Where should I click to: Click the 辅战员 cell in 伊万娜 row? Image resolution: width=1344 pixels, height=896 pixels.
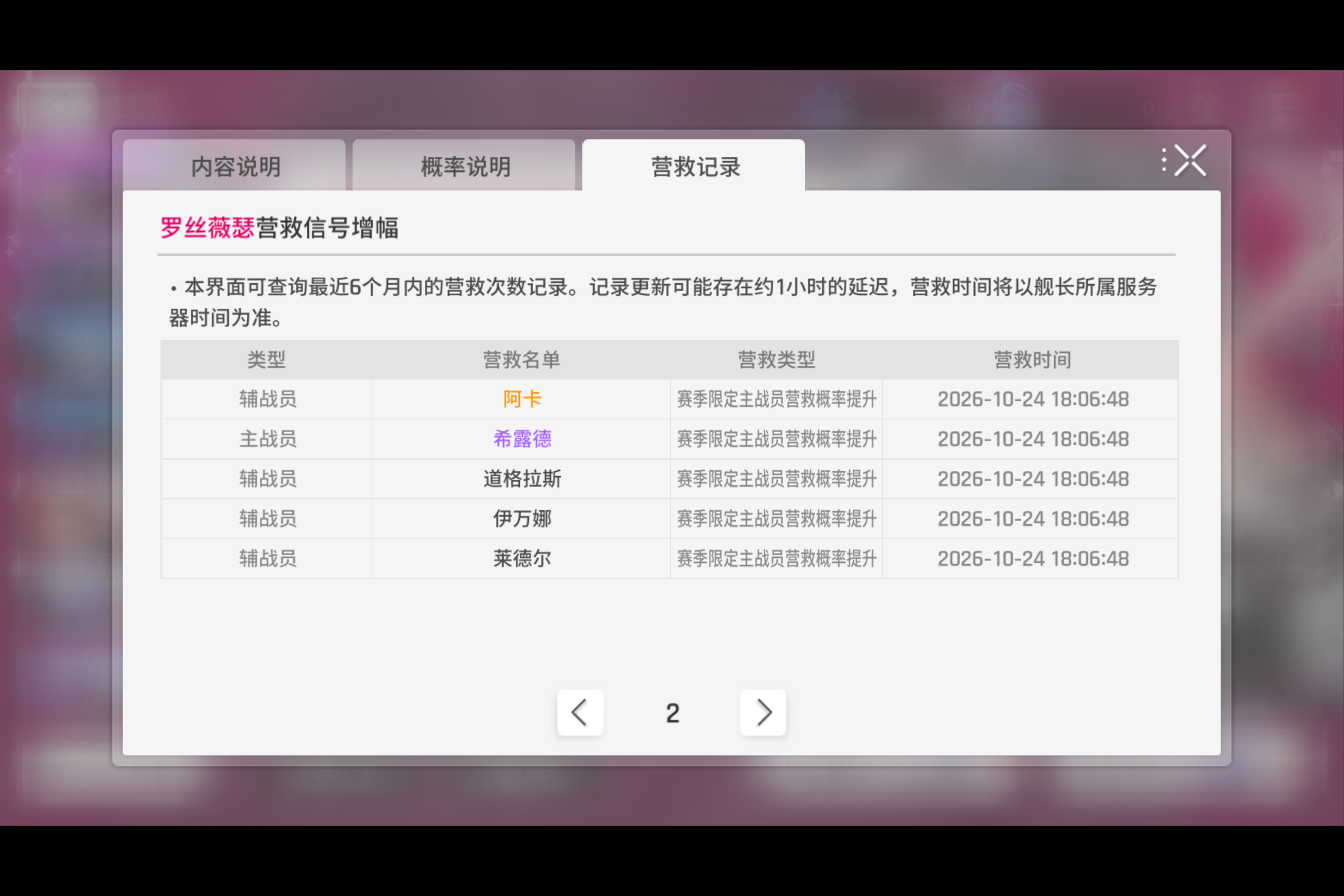(267, 519)
